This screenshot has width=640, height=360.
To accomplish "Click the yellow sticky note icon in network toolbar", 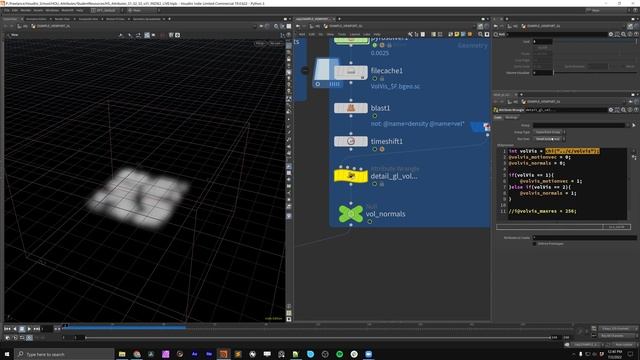I will coord(457,35).
